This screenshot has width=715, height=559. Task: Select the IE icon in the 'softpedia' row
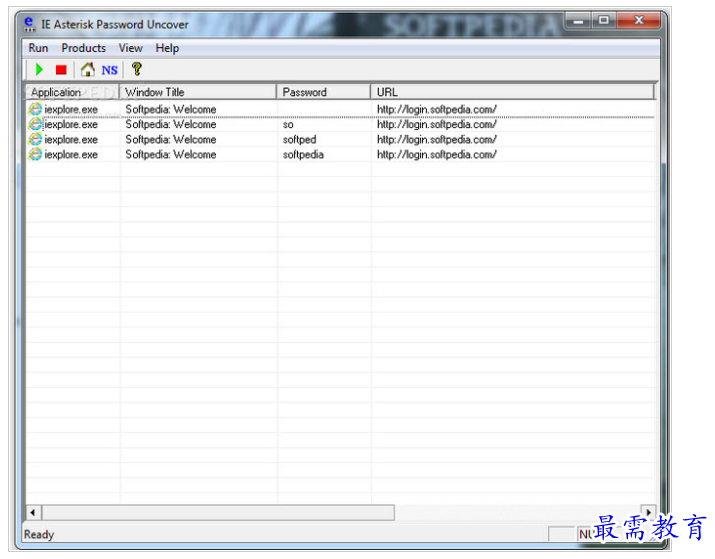pyautogui.click(x=35, y=155)
